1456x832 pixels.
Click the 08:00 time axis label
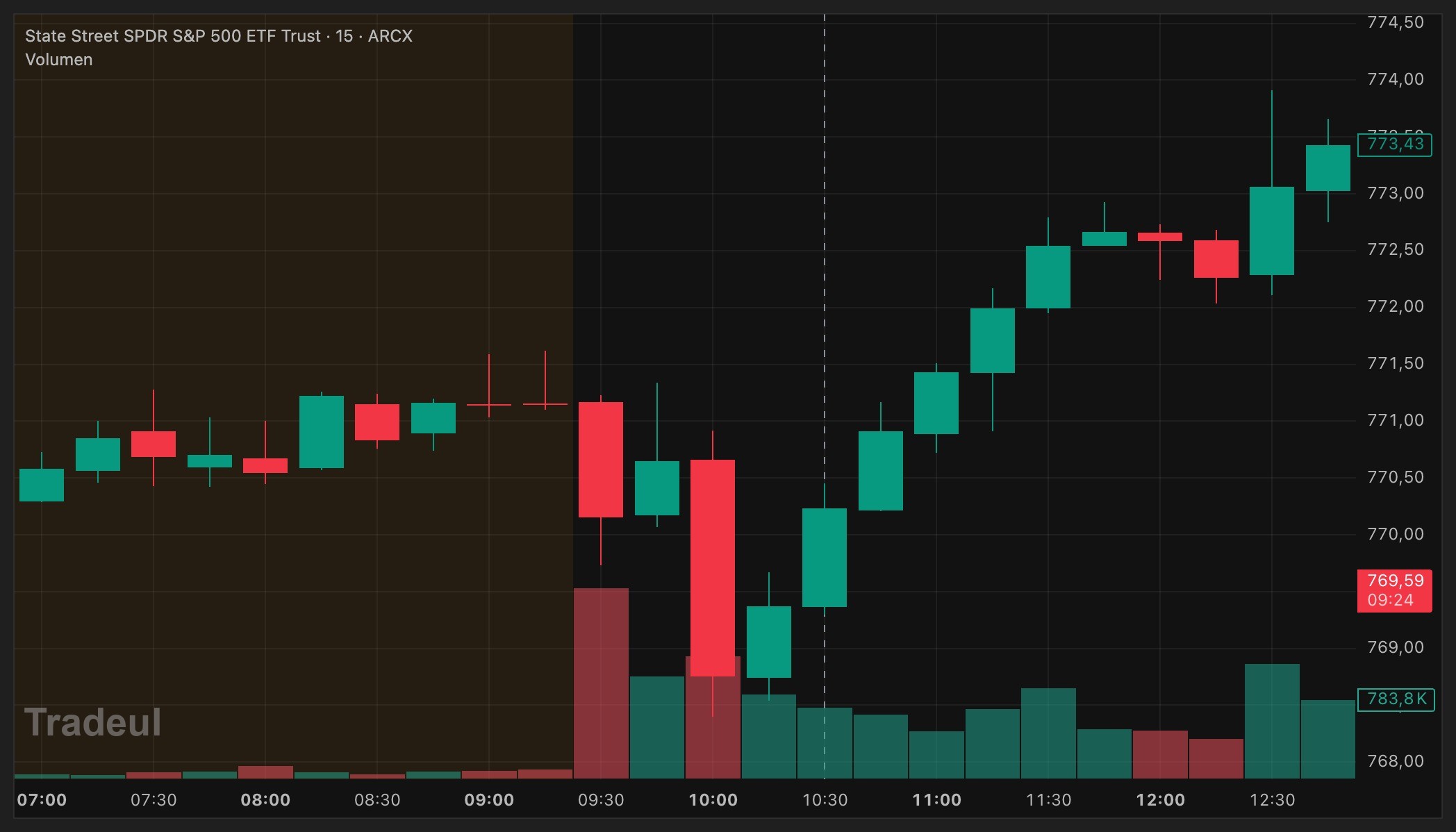click(265, 800)
